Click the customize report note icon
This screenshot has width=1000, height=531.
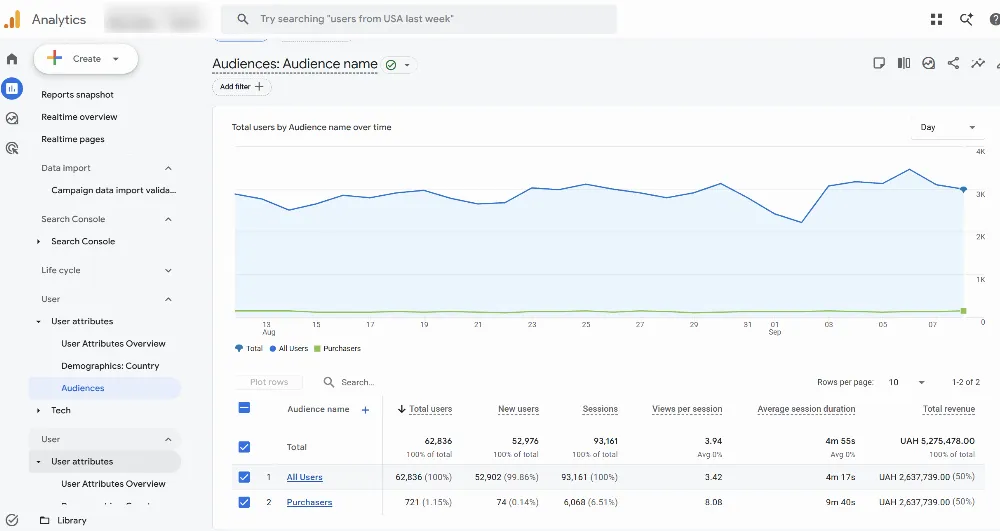tap(879, 63)
